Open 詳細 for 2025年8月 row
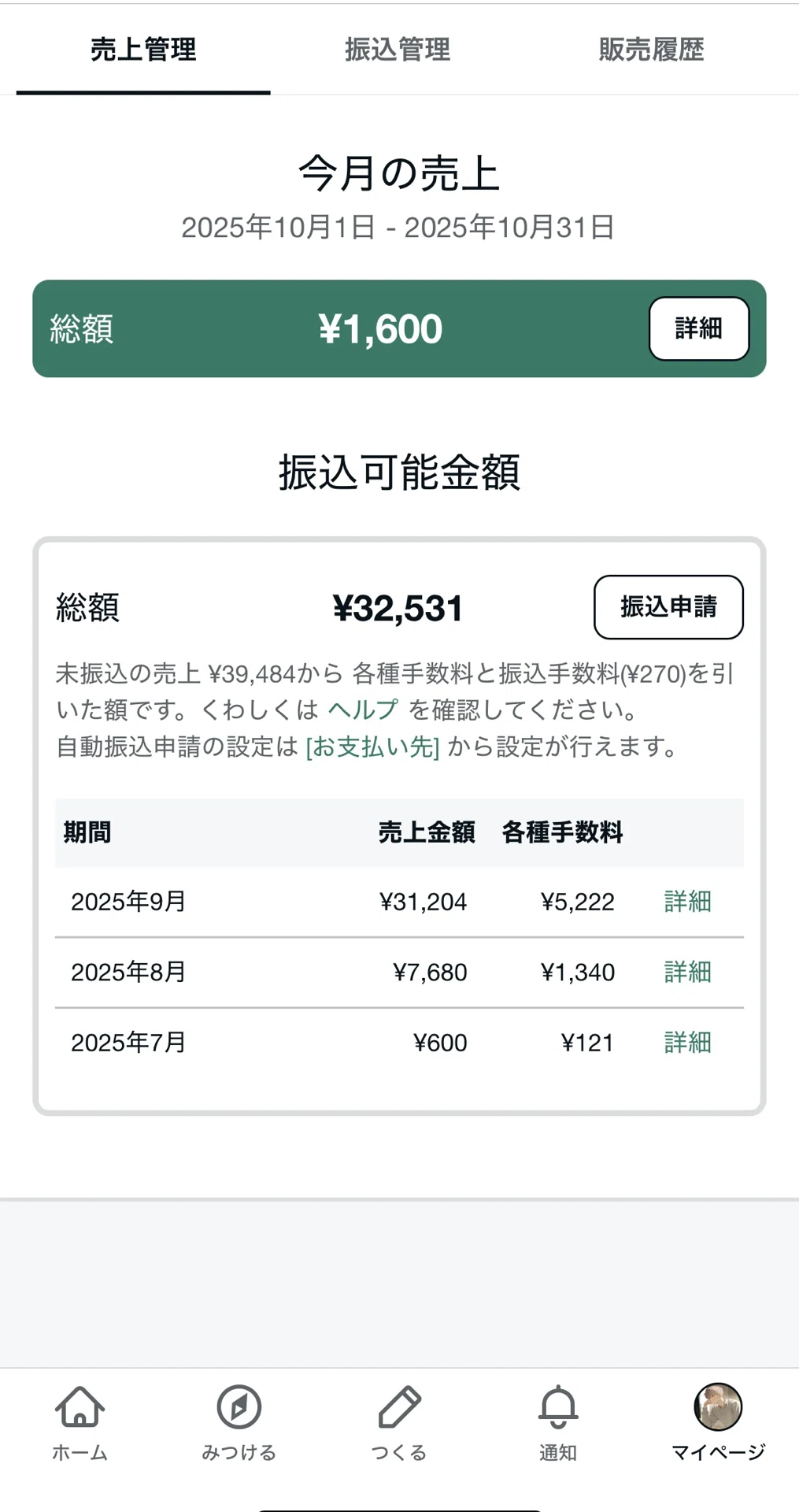The image size is (799, 1512). coord(687,972)
